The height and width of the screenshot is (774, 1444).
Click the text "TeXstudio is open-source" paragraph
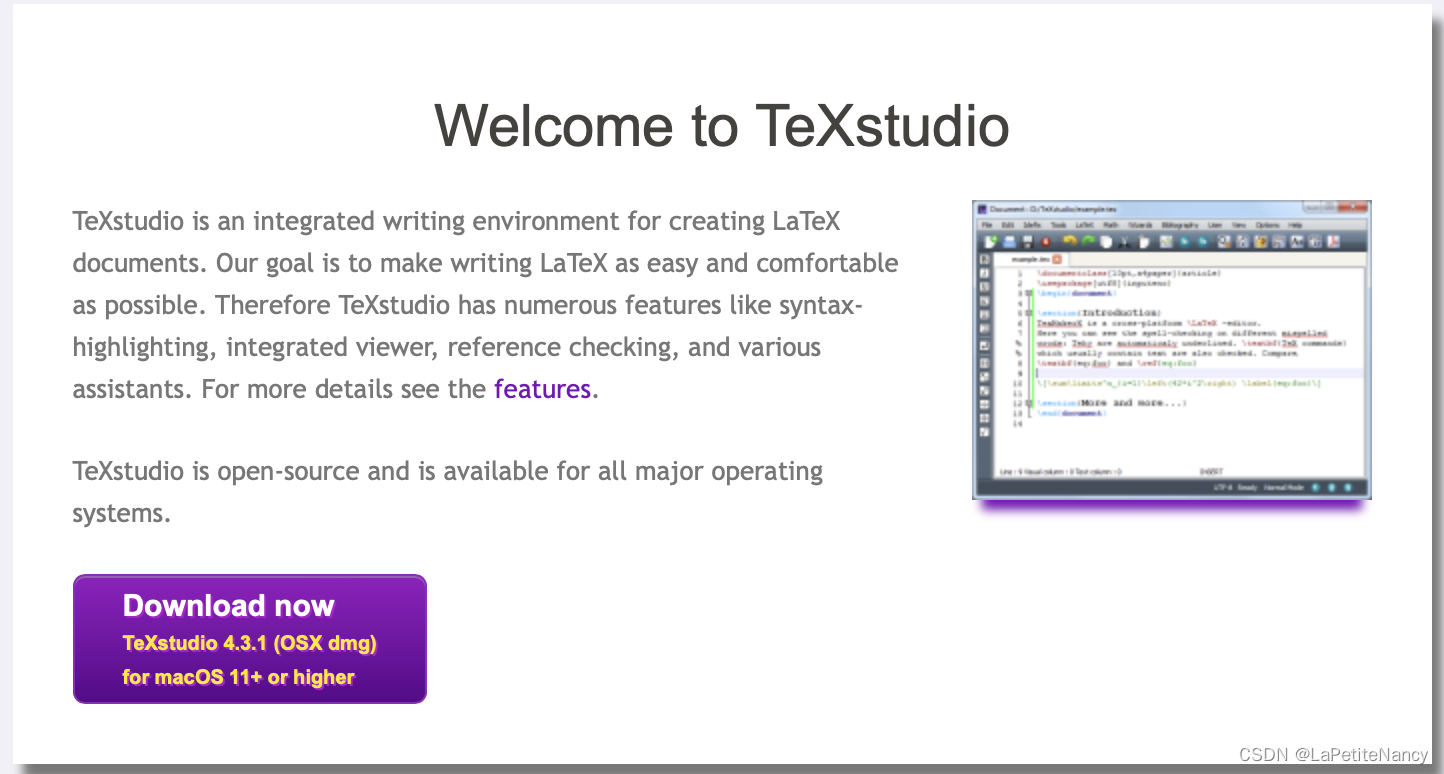[448, 492]
